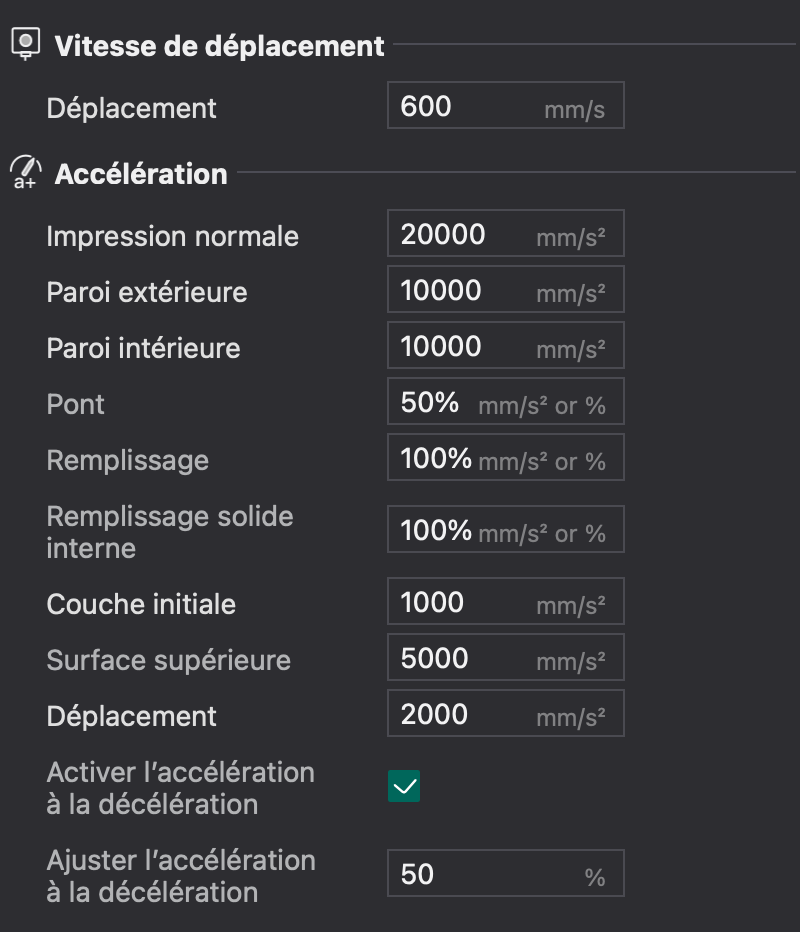This screenshot has width=800, height=932.
Task: Click the Surface supérieure label
Action: click(x=168, y=660)
